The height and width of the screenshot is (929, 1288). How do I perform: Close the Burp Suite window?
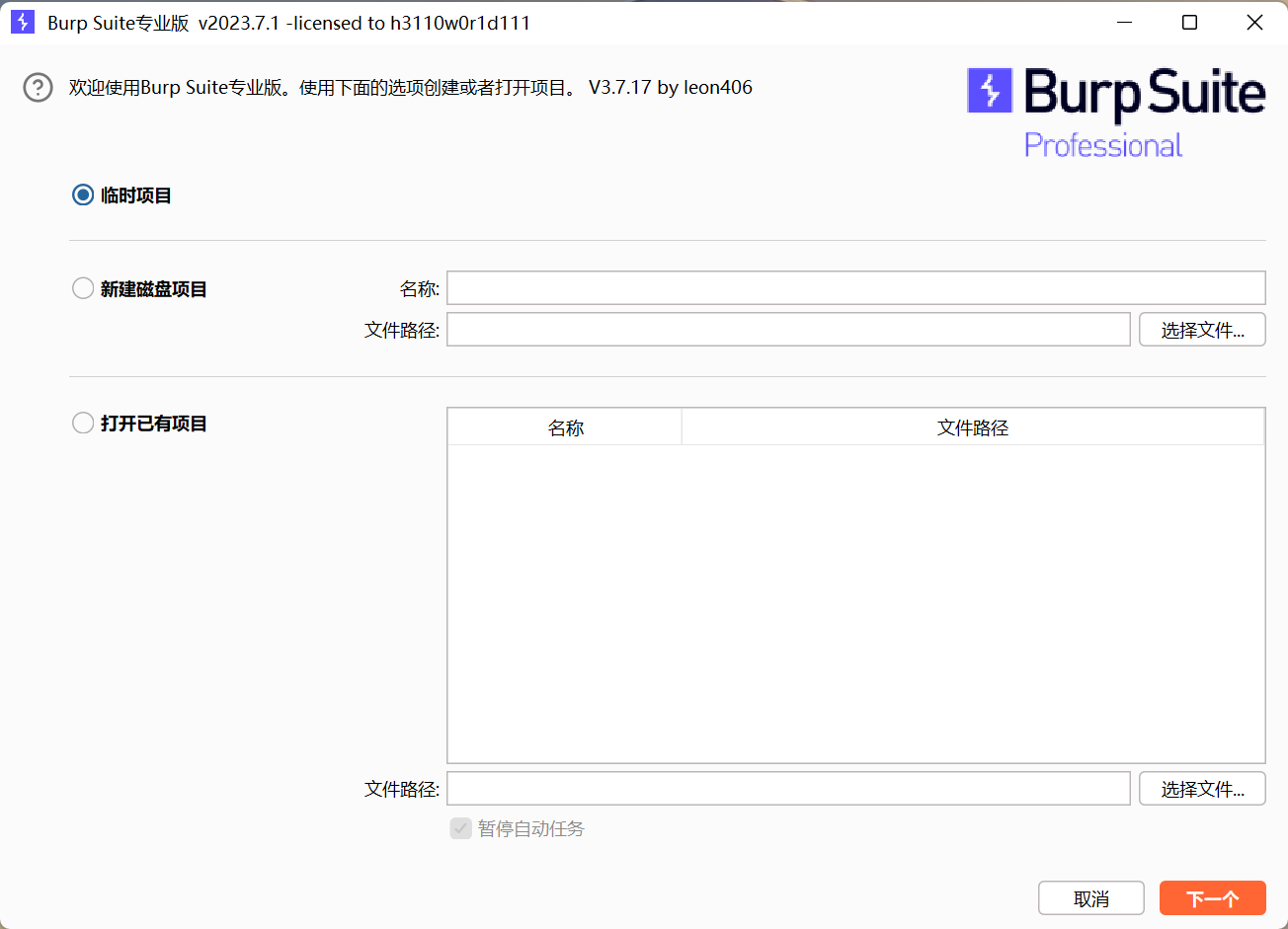click(x=1254, y=23)
